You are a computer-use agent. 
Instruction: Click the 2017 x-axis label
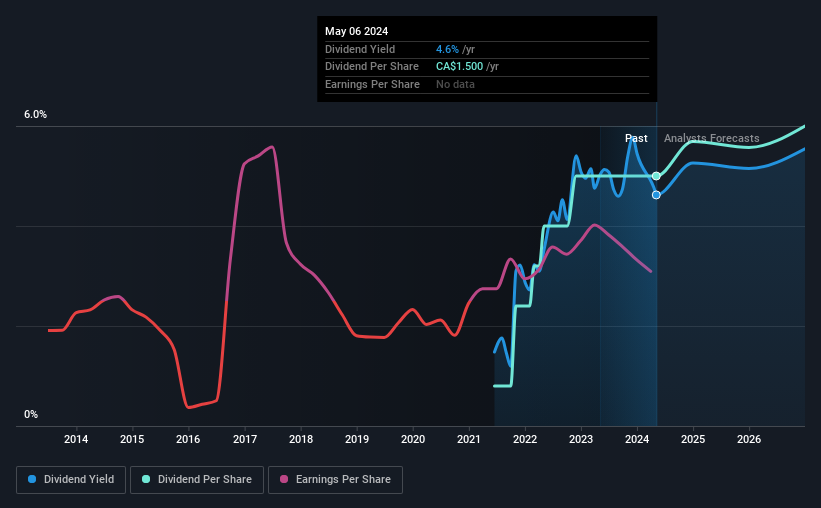(245, 439)
